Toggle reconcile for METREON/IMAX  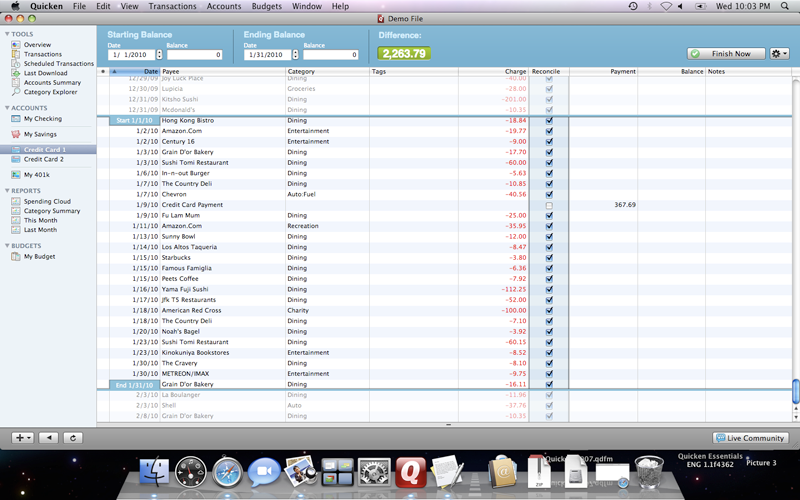coord(549,374)
